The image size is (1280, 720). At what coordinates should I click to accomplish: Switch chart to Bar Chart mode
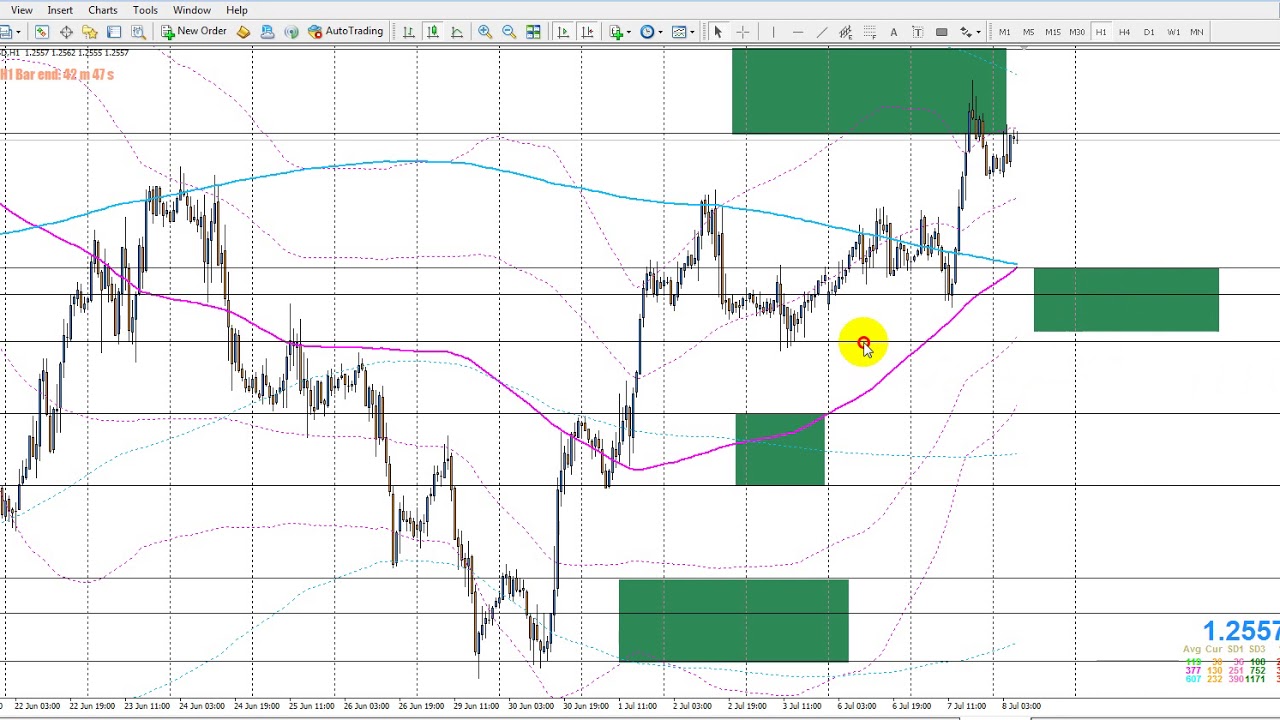409,32
